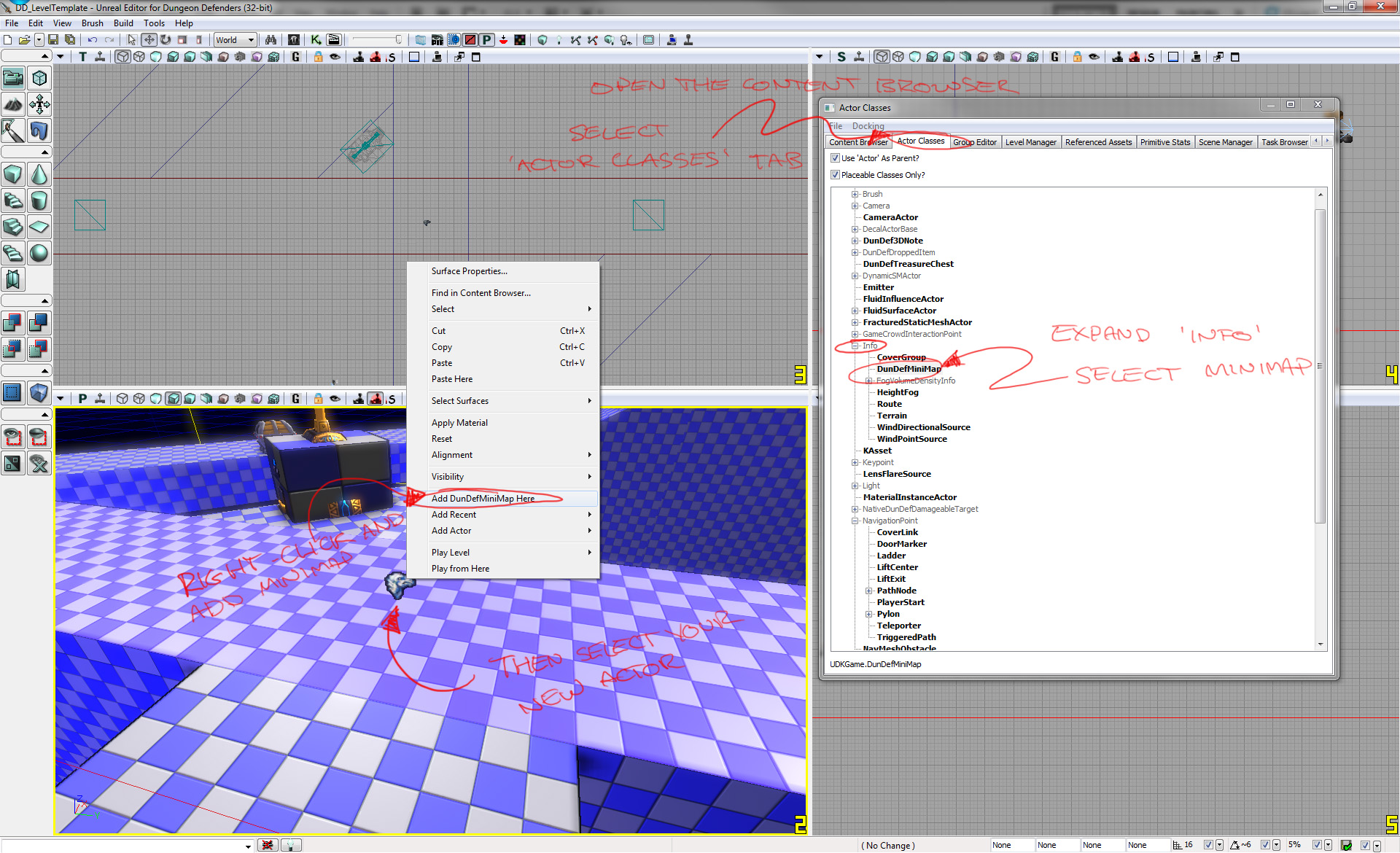Create a Sheet builder brush
This screenshot has width=1400, height=853.
(x=39, y=227)
